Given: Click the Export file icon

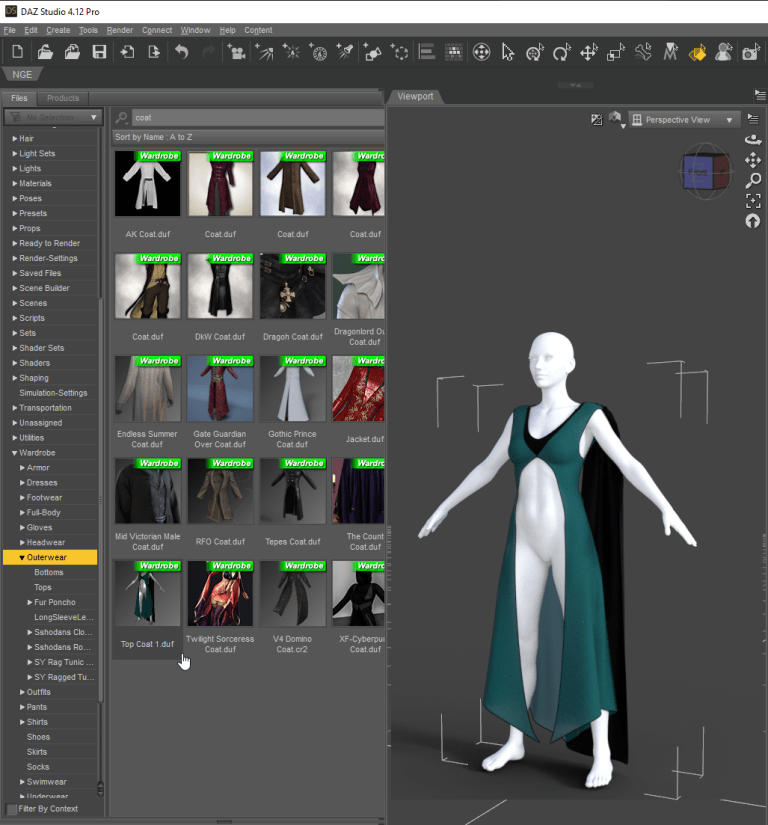Looking at the screenshot, I should 154,52.
